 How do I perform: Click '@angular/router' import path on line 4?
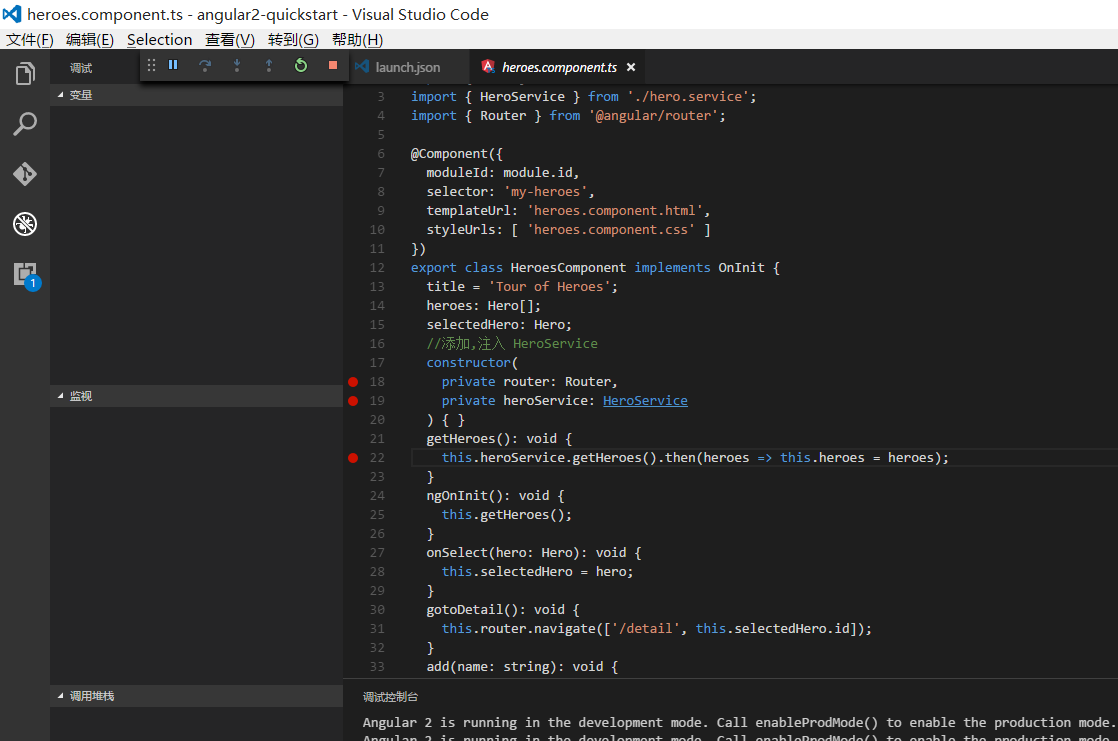[x=653, y=116]
